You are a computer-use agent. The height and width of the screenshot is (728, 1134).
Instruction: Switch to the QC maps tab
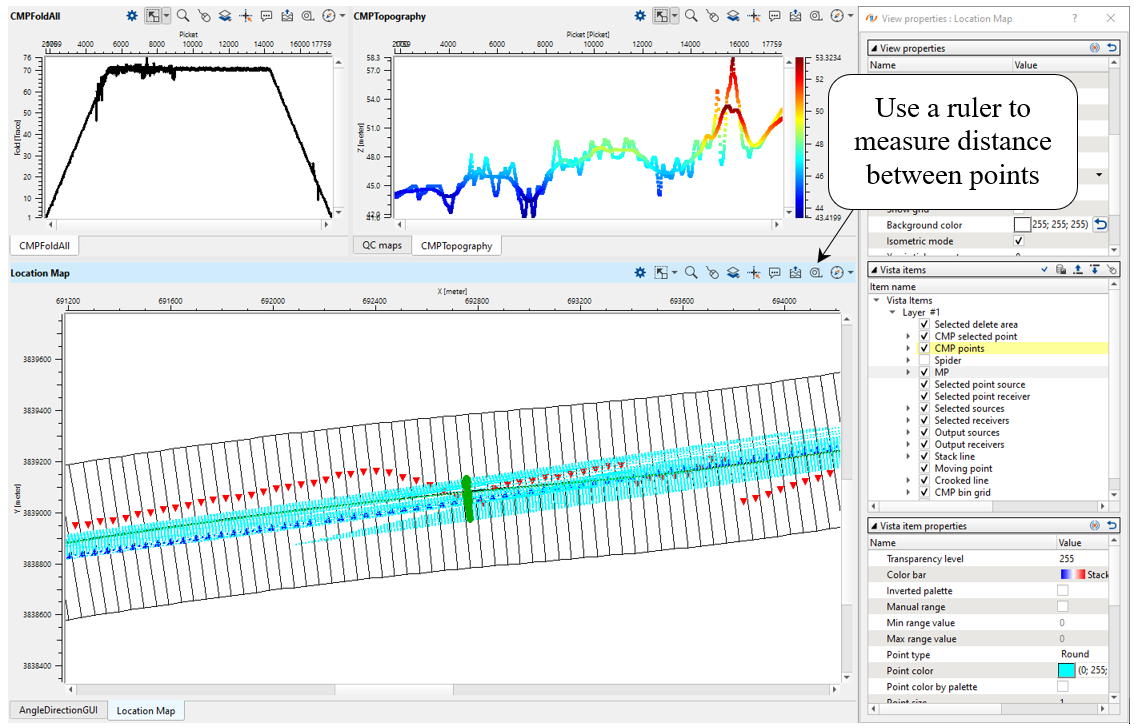(380, 245)
